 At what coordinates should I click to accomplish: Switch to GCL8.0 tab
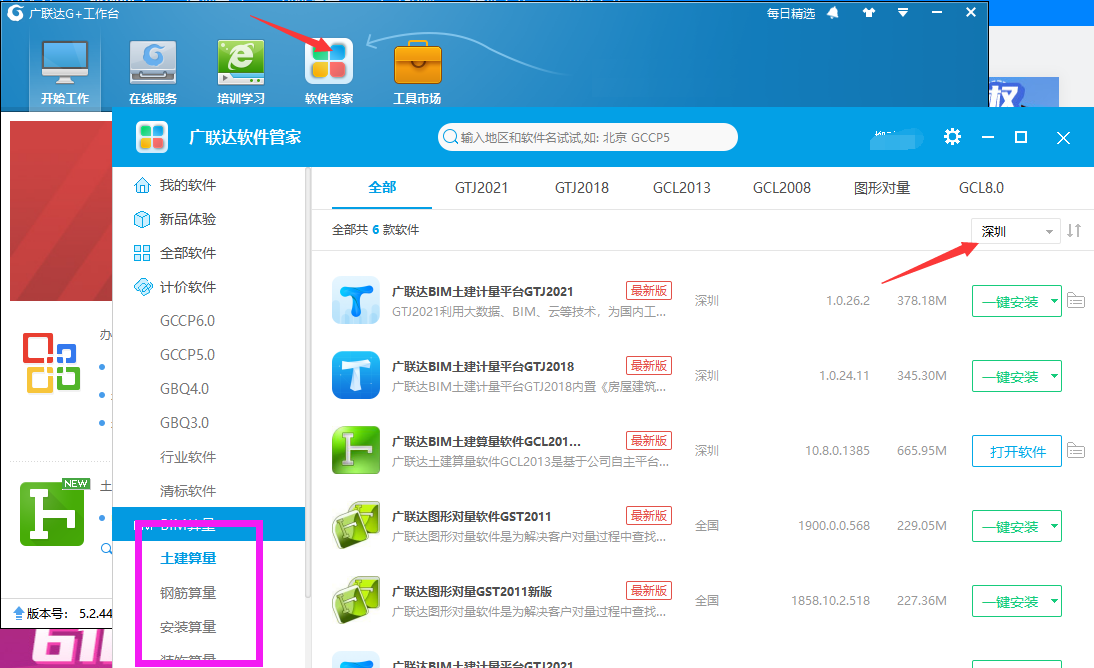(981, 188)
